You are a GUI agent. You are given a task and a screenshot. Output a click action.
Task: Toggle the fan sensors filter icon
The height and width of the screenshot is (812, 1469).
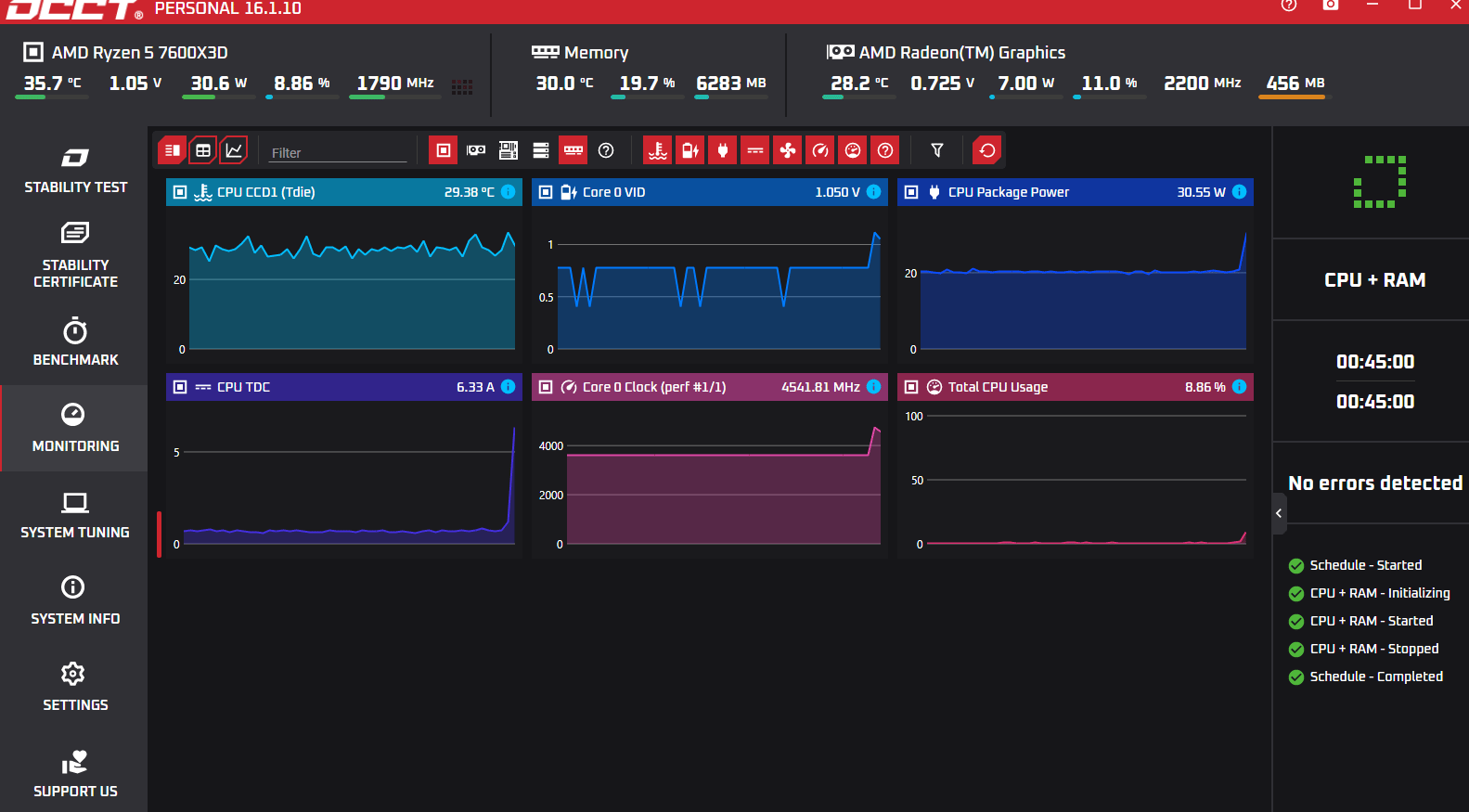tap(788, 150)
